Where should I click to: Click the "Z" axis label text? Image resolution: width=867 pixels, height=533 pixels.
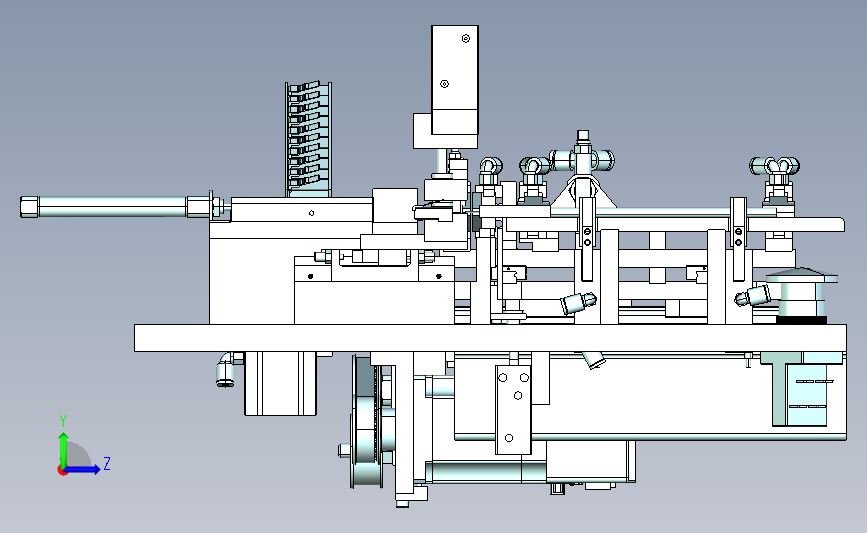(x=107, y=463)
